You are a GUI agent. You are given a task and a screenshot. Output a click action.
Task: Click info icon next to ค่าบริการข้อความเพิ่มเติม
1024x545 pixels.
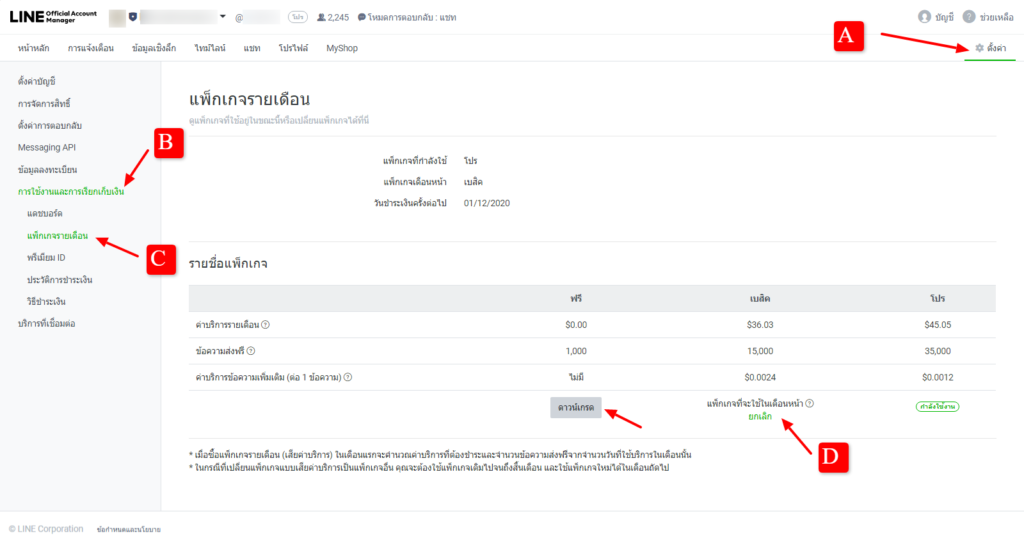(x=346, y=377)
